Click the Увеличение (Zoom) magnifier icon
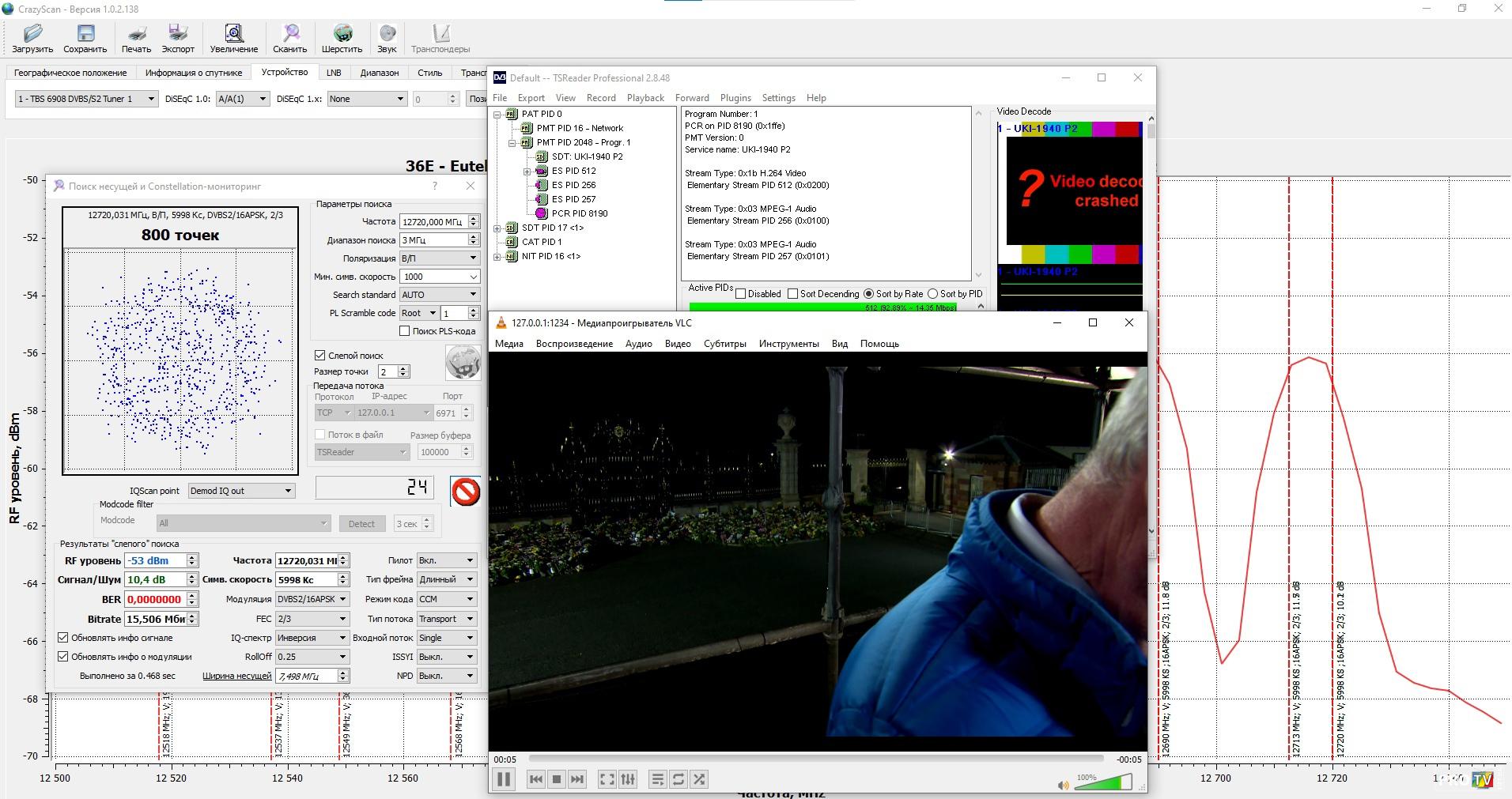This screenshot has width=1512, height=799. (x=233, y=33)
